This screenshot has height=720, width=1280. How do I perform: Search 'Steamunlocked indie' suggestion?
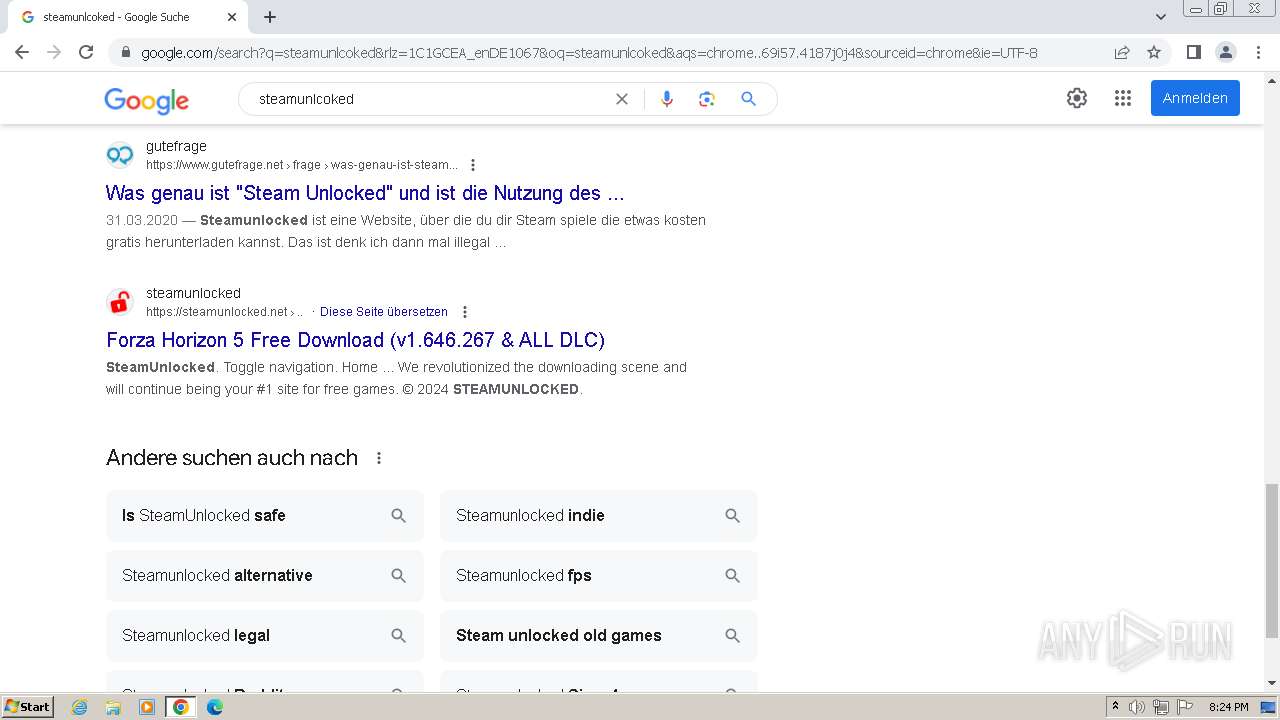(598, 516)
